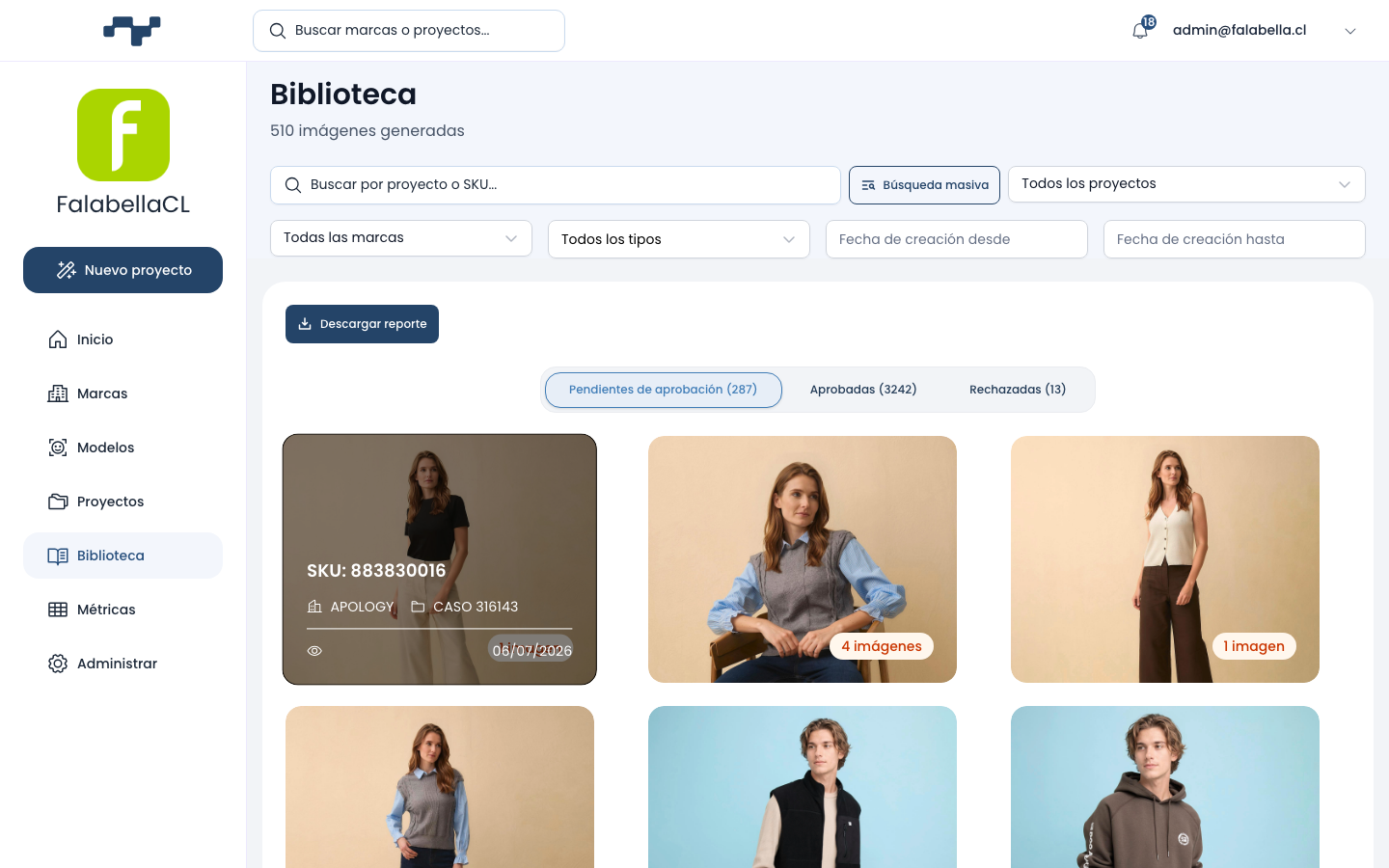Click the magnifier icon in project/SKU search
The image size is (1389, 868).
(293, 185)
